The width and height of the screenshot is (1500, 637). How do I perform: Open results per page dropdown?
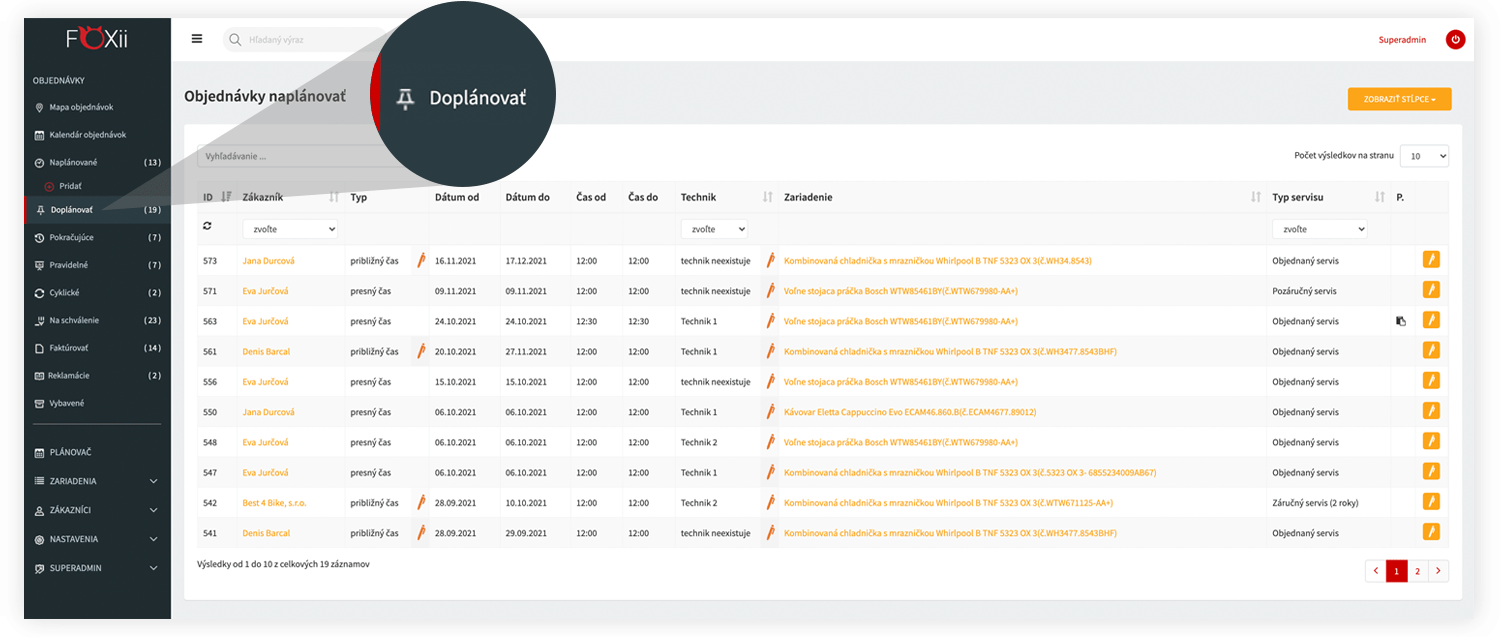coord(1424,156)
